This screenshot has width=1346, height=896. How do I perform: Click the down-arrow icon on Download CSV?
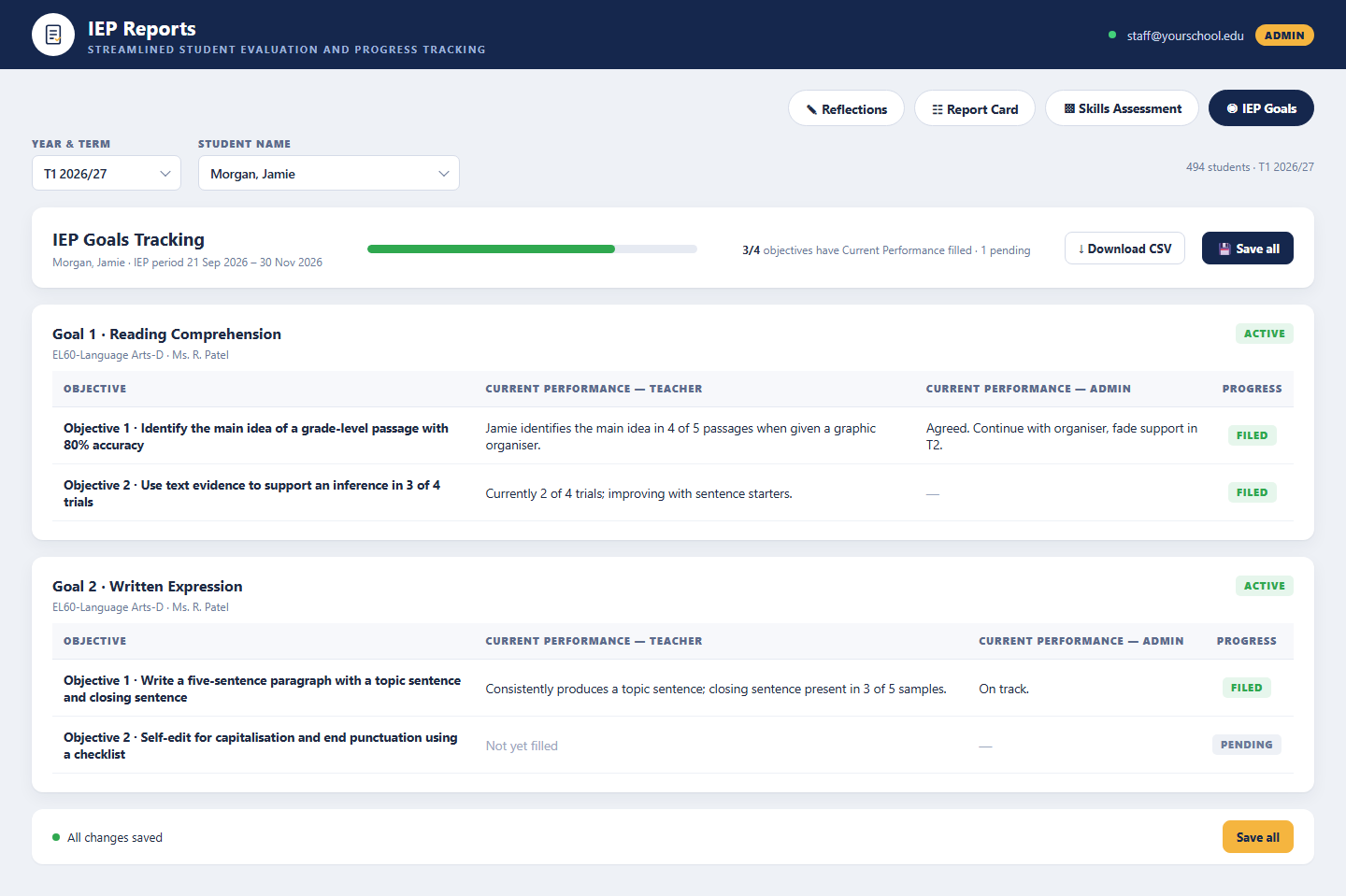1081,249
